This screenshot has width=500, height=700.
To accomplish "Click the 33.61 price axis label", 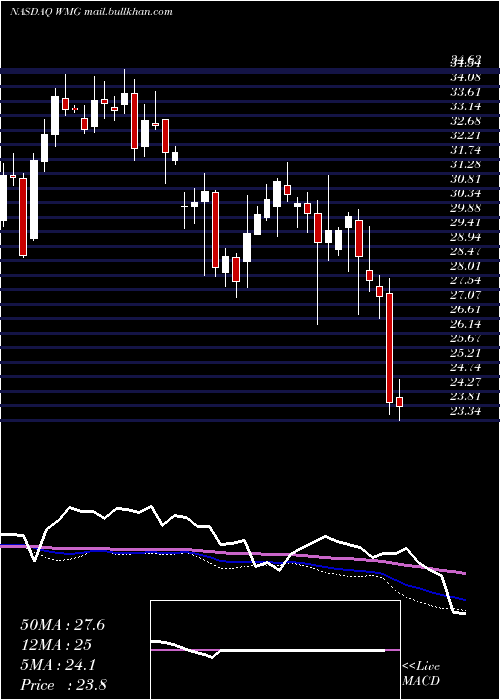I will point(465,92).
